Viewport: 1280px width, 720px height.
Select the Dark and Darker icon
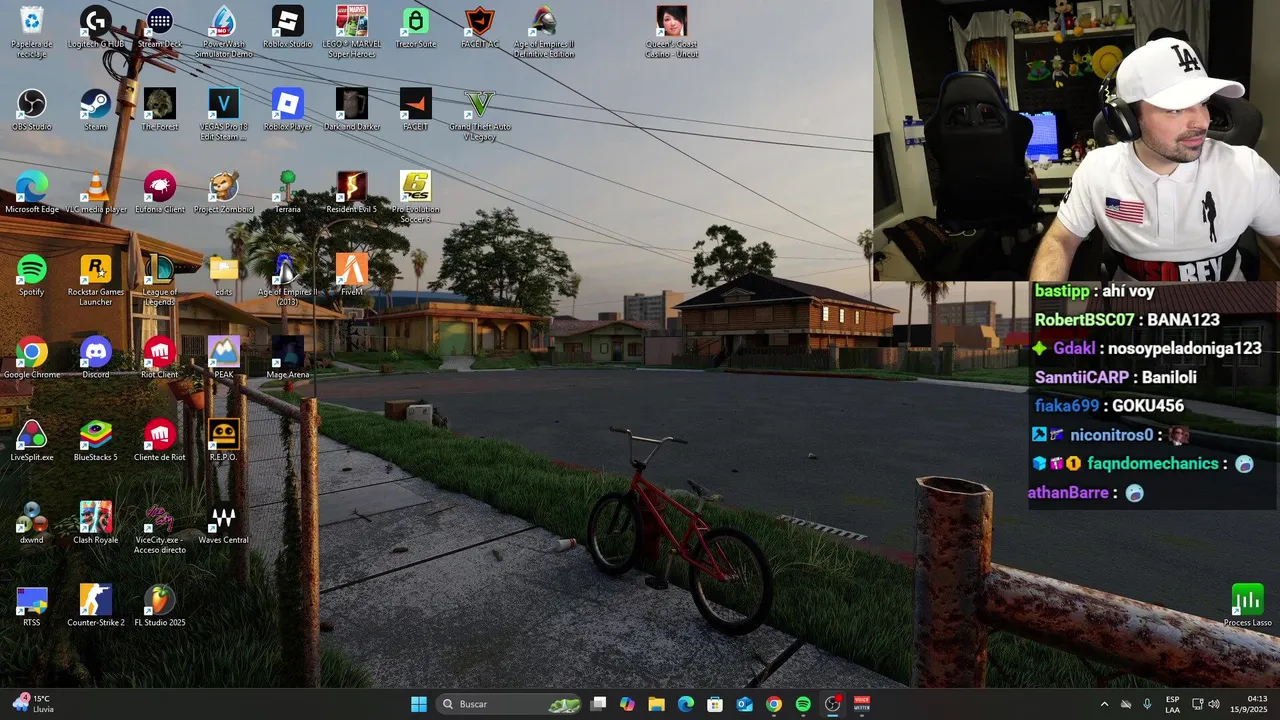pos(352,110)
